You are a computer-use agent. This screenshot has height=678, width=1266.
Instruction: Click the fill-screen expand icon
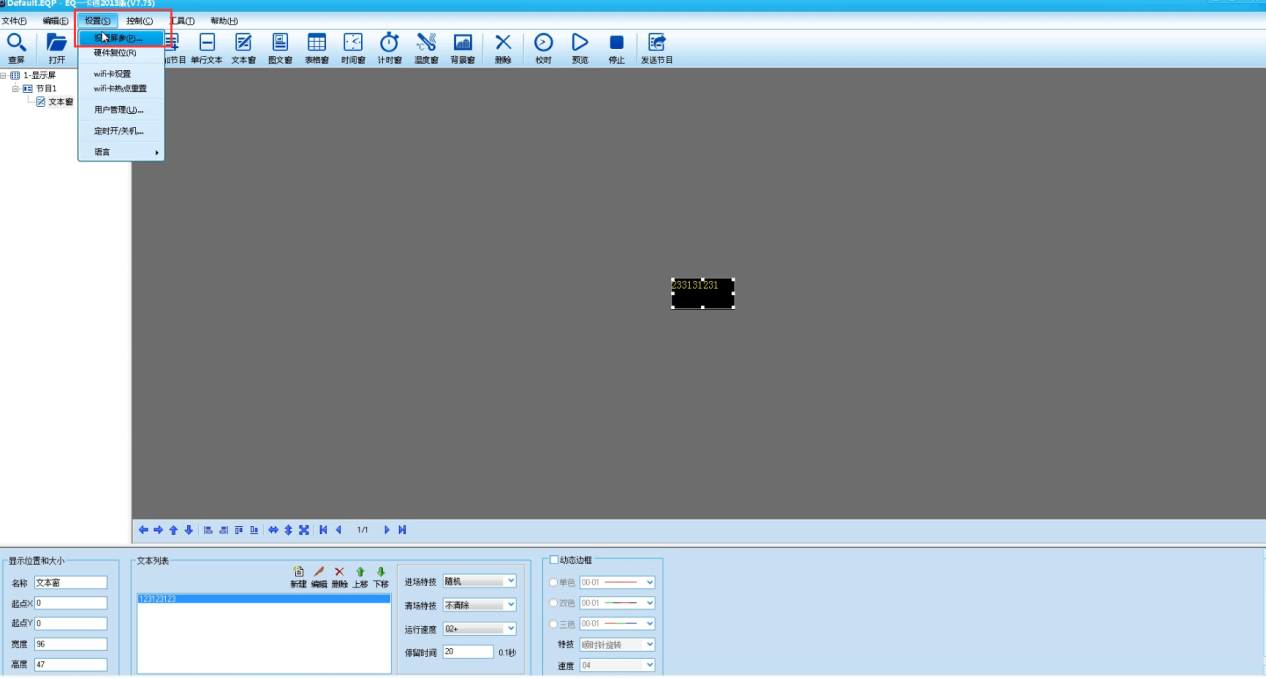click(304, 530)
